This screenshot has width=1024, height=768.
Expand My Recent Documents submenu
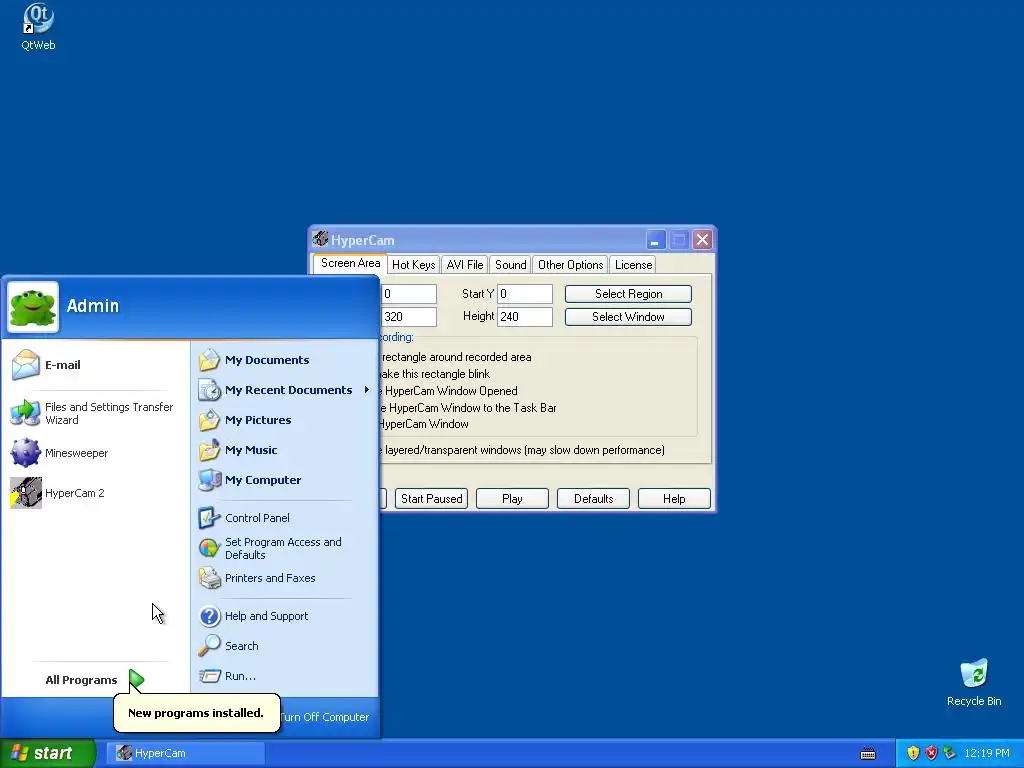tap(284, 390)
